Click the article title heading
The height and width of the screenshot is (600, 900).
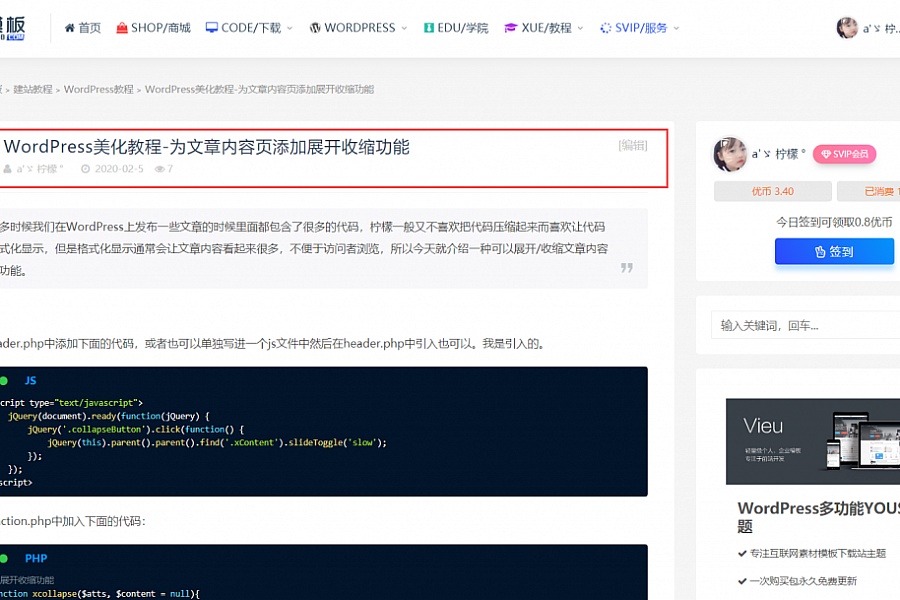(207, 147)
